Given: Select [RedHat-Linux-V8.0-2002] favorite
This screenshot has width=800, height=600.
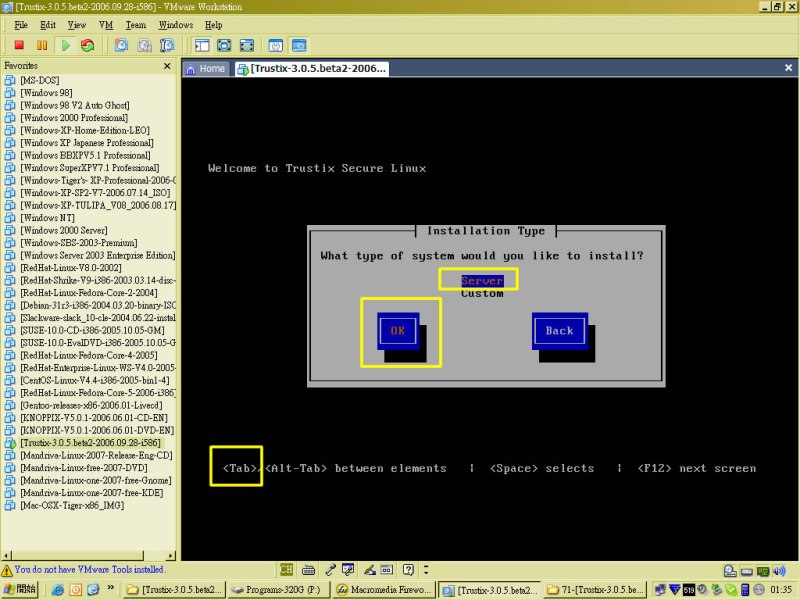Looking at the screenshot, I should coord(70,267).
